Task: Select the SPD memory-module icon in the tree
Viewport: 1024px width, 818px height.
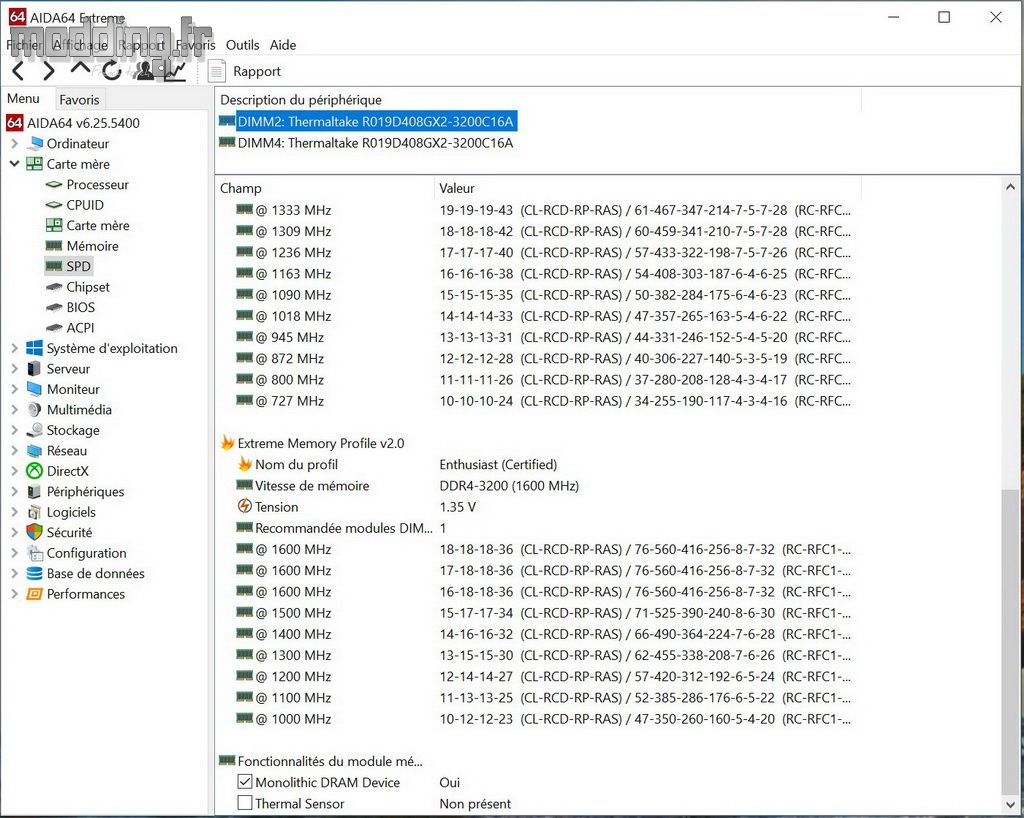Action: 54,266
